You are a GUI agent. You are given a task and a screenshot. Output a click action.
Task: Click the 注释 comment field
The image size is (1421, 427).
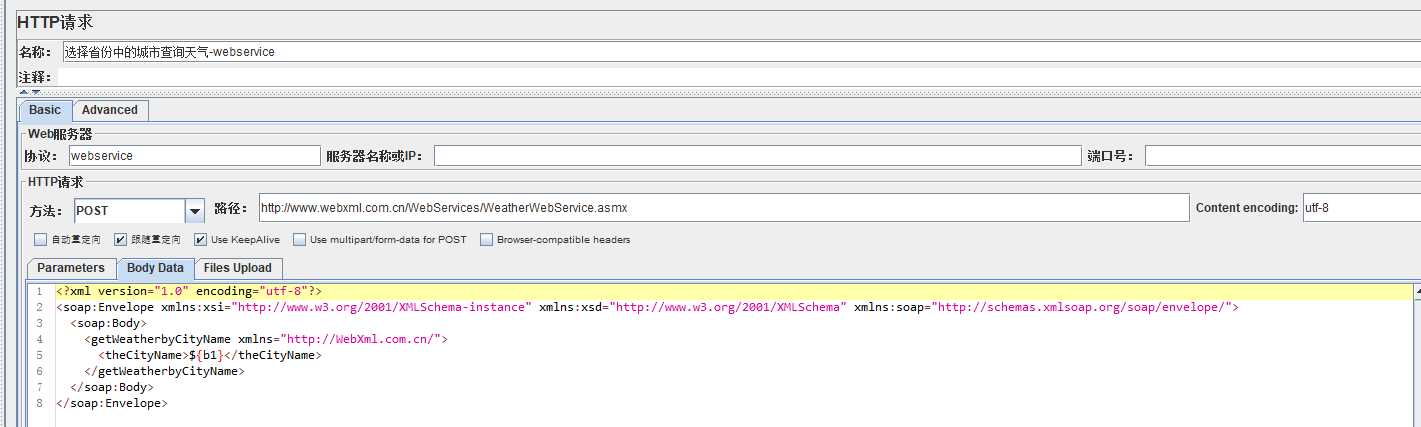click(740, 77)
